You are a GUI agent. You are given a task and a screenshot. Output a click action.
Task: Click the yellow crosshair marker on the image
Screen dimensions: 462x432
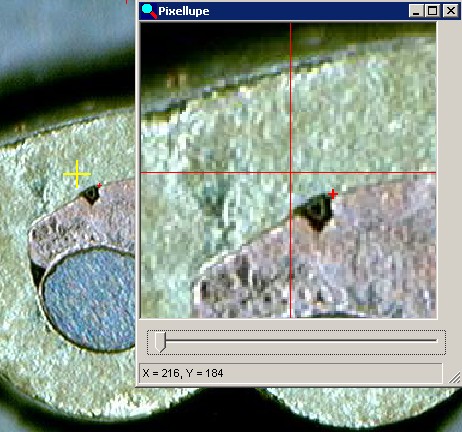point(77,174)
